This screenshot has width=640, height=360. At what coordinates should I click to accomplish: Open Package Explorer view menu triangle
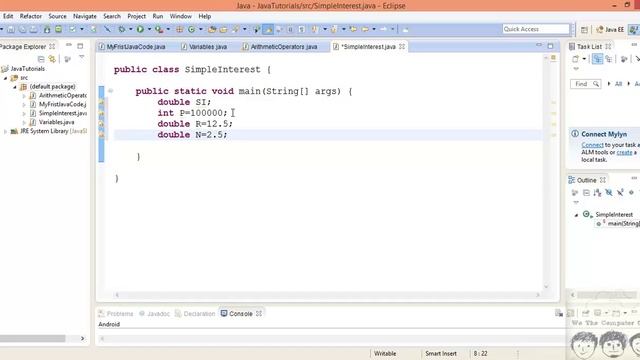coord(82,57)
